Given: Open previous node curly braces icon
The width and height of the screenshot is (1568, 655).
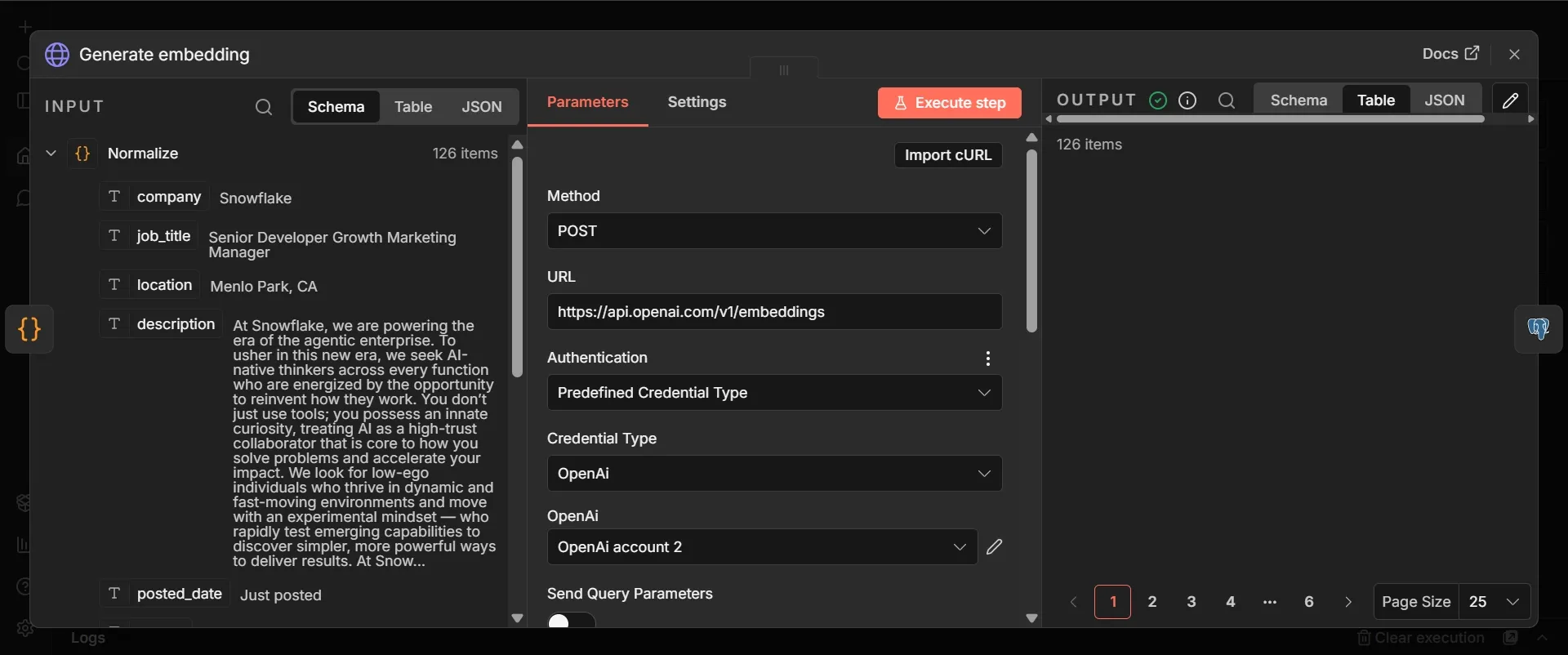Looking at the screenshot, I should point(29,329).
